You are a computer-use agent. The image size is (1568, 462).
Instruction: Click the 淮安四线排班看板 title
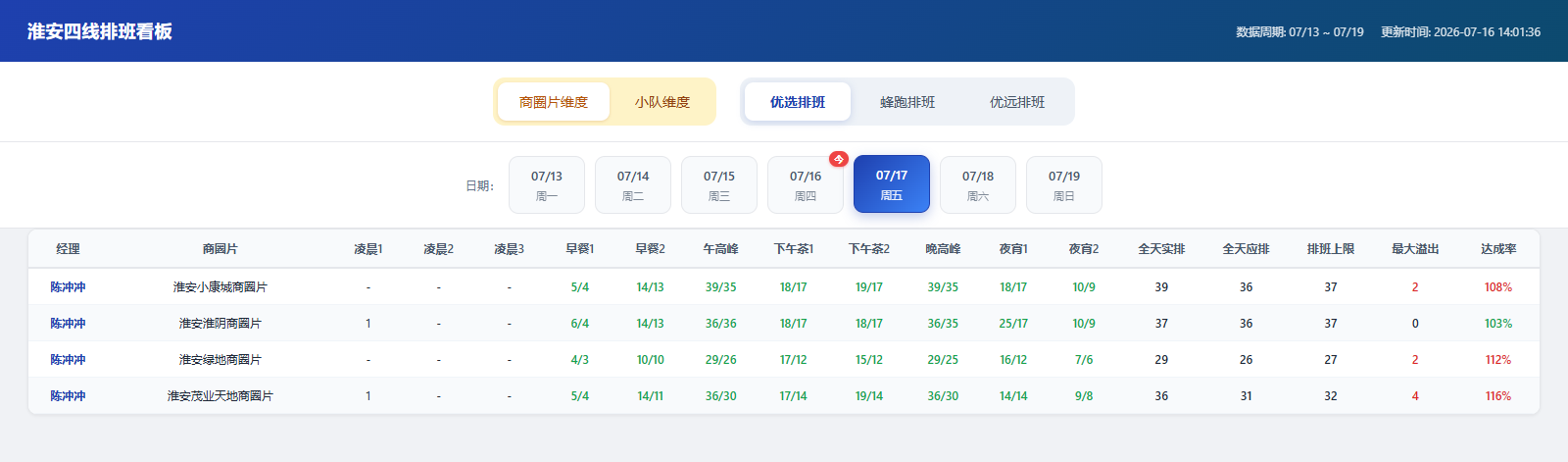(x=100, y=31)
